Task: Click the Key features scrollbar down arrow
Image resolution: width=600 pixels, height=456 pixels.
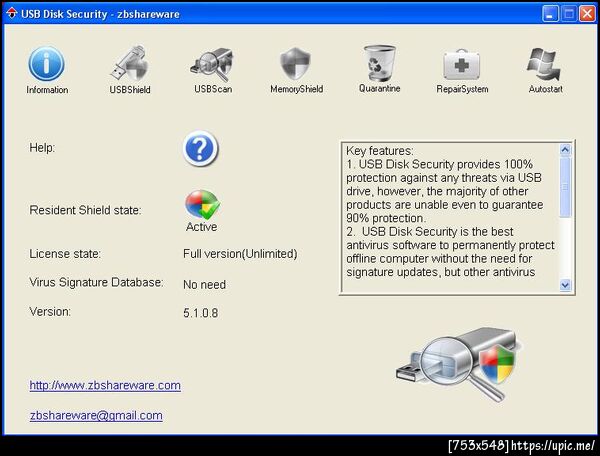Action: click(x=565, y=285)
